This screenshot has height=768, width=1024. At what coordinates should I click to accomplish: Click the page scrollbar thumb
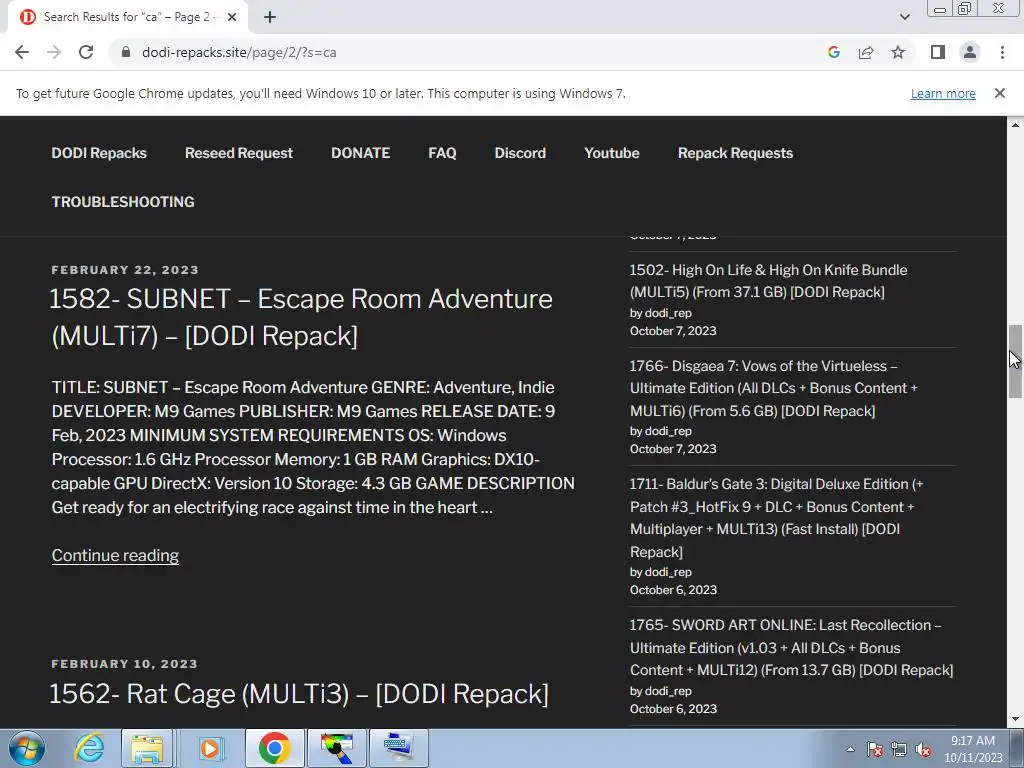coord(1015,360)
